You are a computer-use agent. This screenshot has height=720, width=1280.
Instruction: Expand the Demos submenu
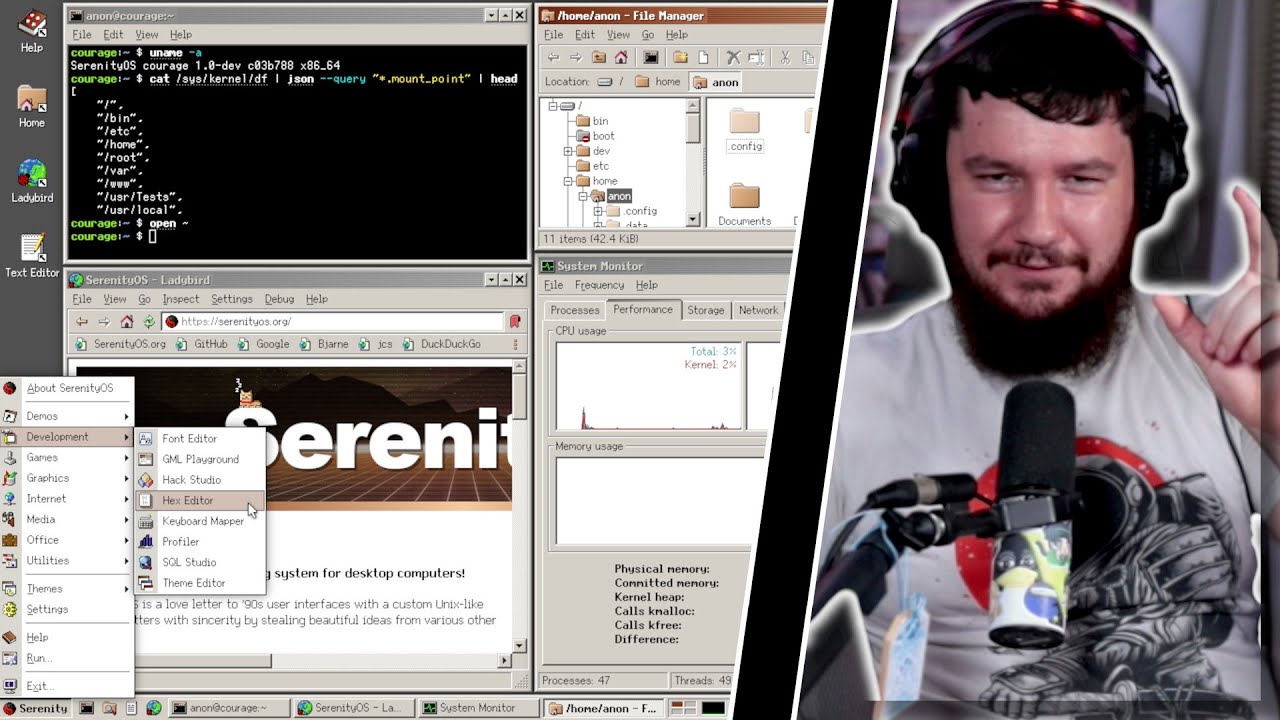coord(67,416)
